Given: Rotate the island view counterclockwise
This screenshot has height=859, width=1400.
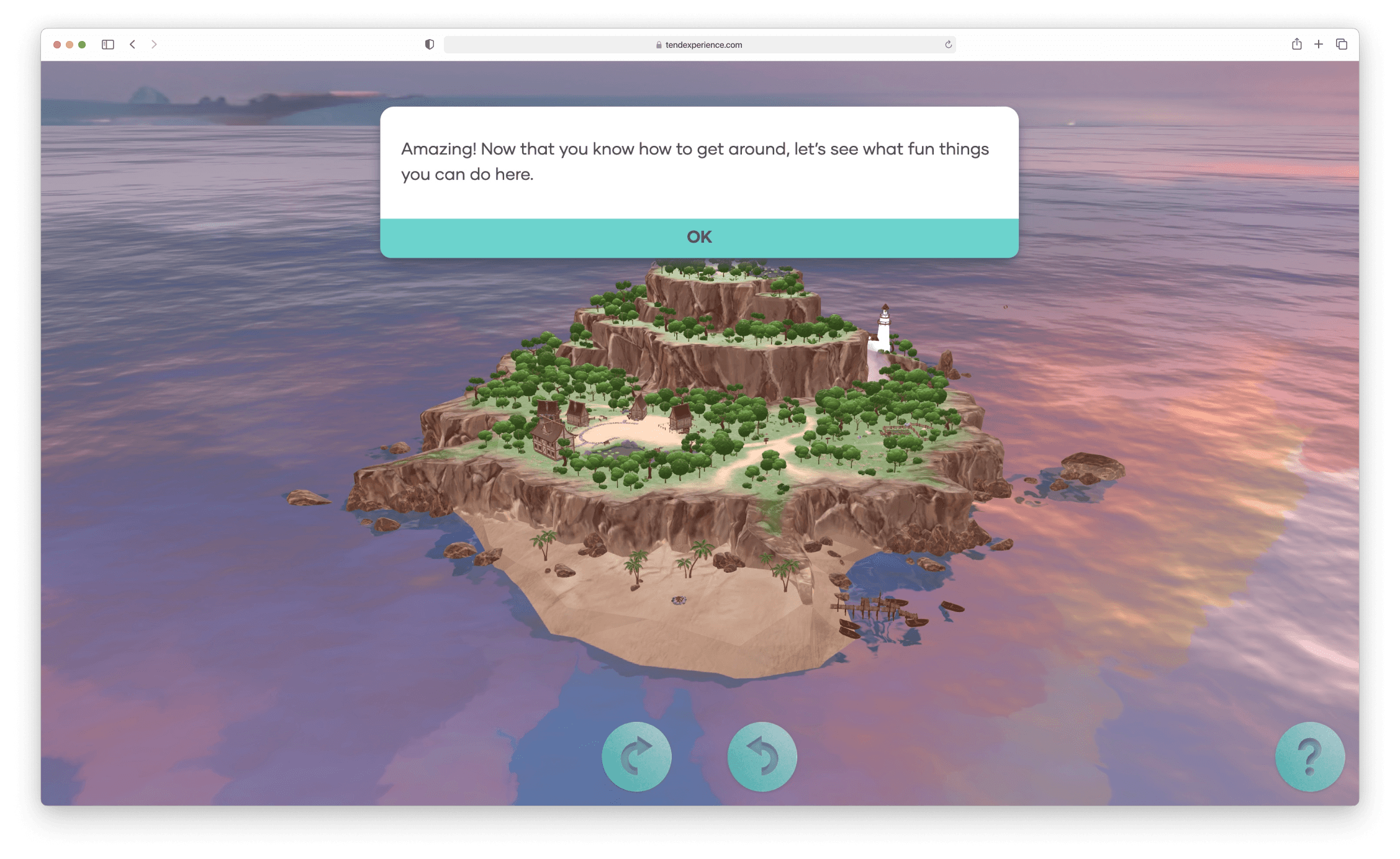Looking at the screenshot, I should tap(762, 757).
